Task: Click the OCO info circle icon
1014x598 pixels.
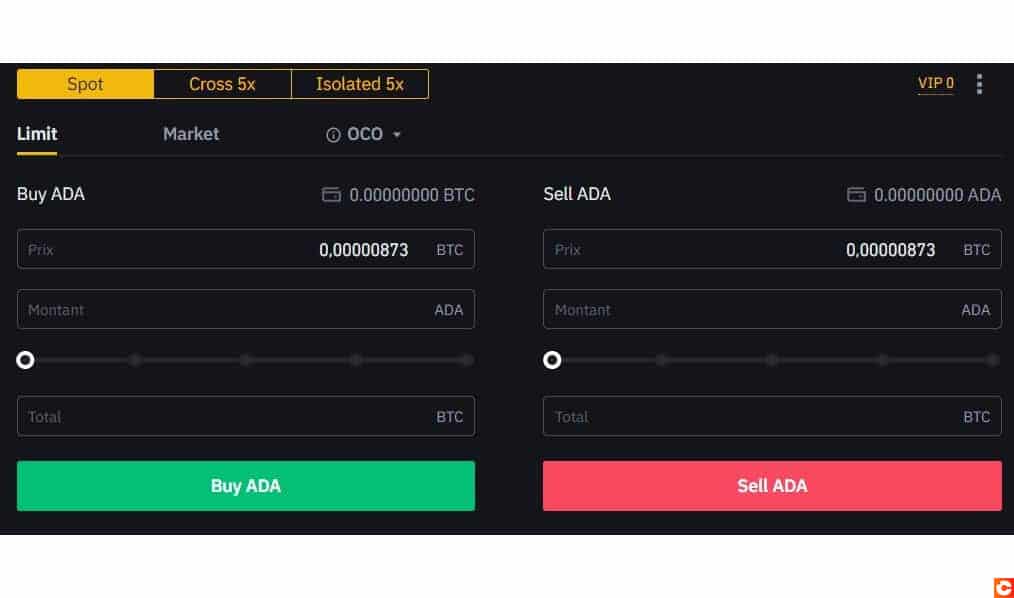Action: click(x=333, y=134)
